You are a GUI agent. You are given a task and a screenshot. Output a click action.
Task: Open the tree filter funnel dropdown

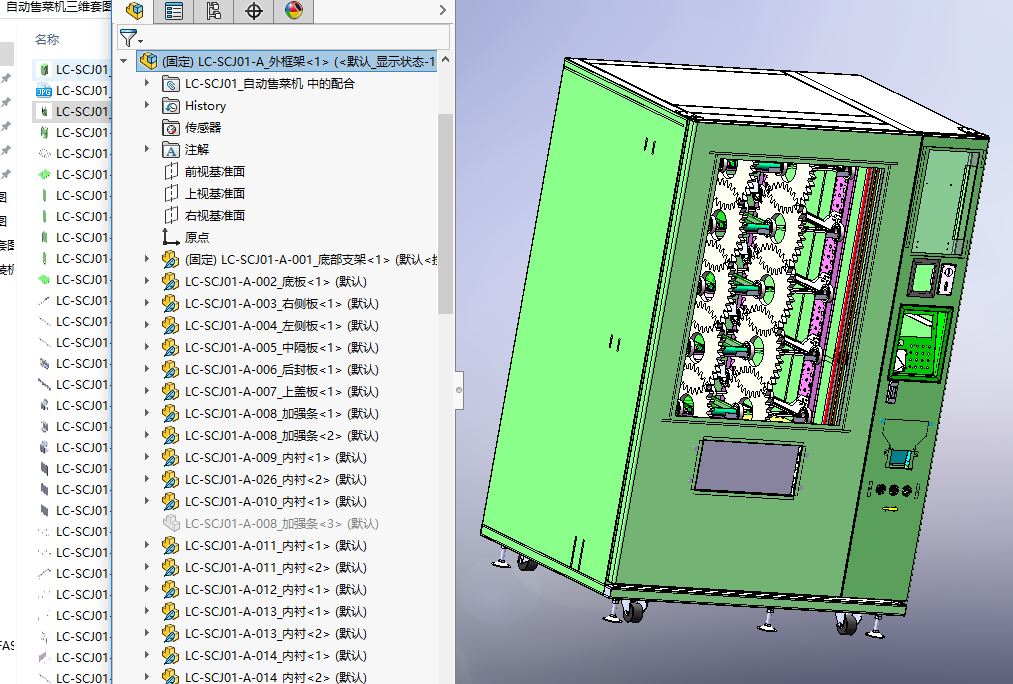131,39
